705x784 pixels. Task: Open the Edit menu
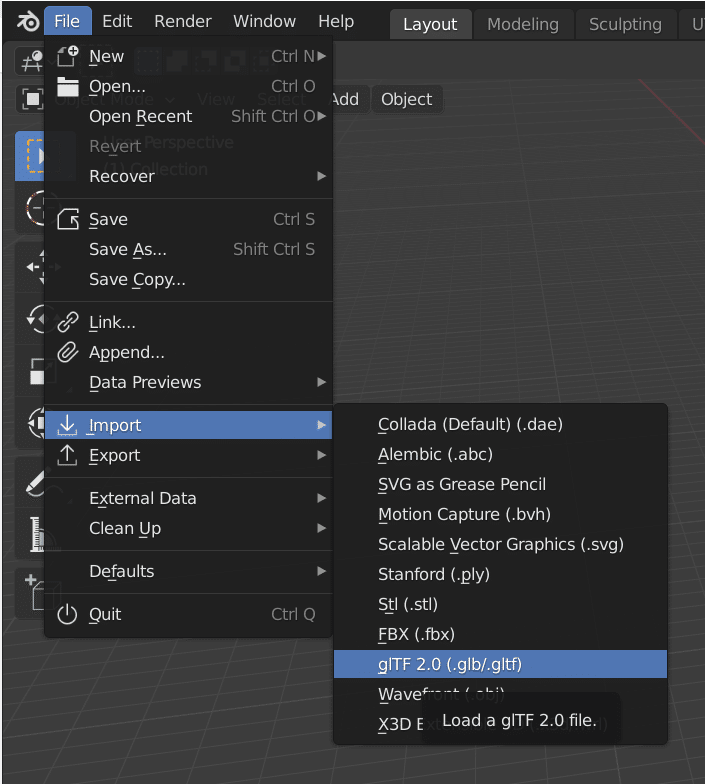pyautogui.click(x=117, y=22)
